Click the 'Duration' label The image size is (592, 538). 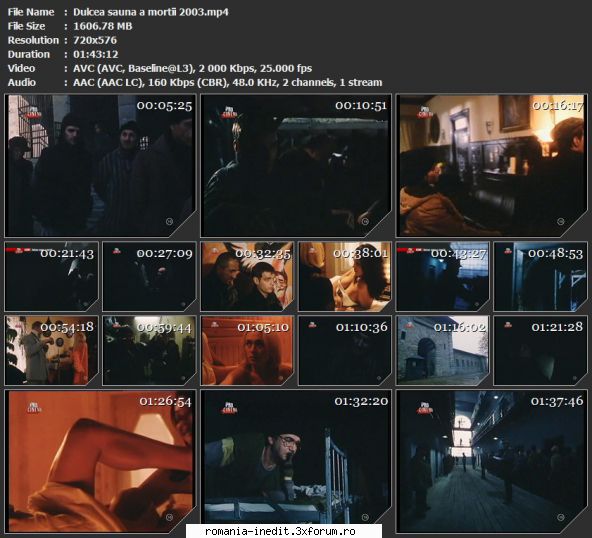29,54
